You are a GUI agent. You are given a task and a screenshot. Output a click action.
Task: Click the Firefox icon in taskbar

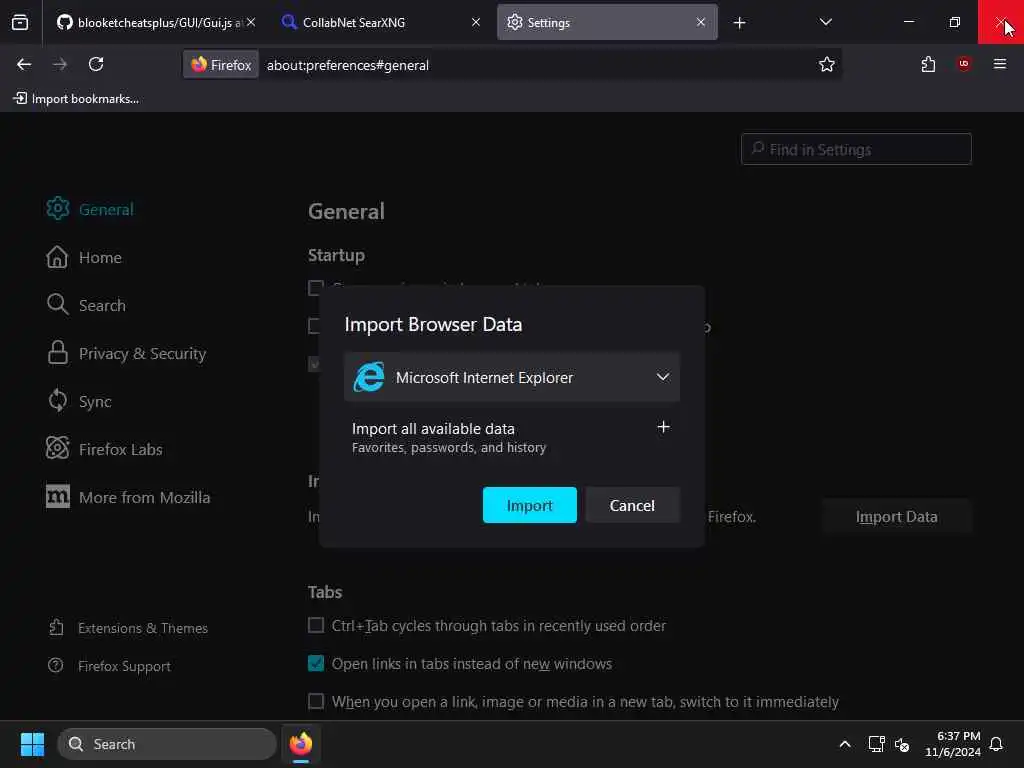[301, 744]
